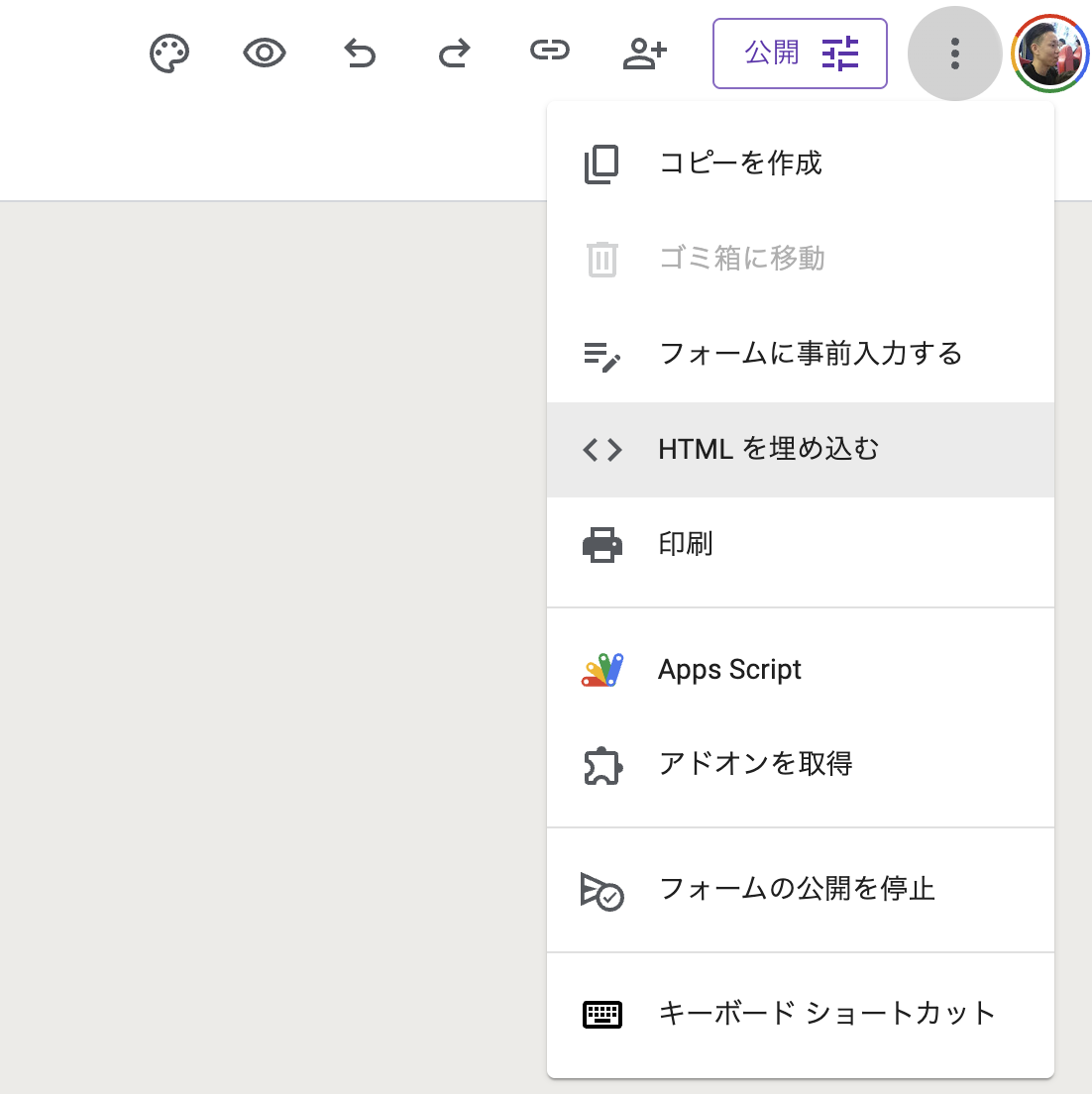Close the three-dot more options menu

(954, 54)
